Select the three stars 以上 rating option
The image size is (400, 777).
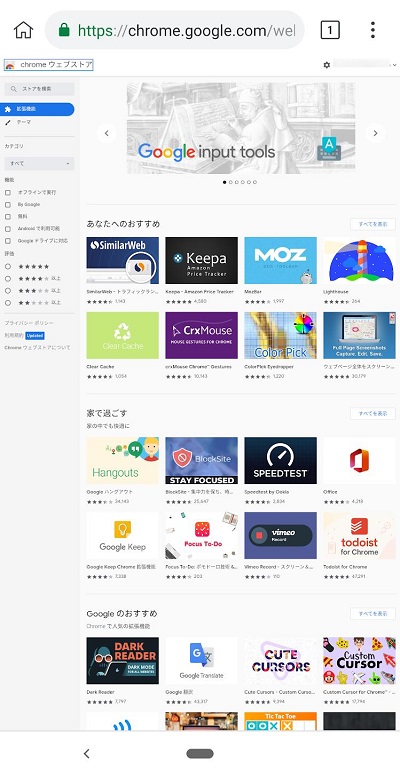click(x=7, y=290)
